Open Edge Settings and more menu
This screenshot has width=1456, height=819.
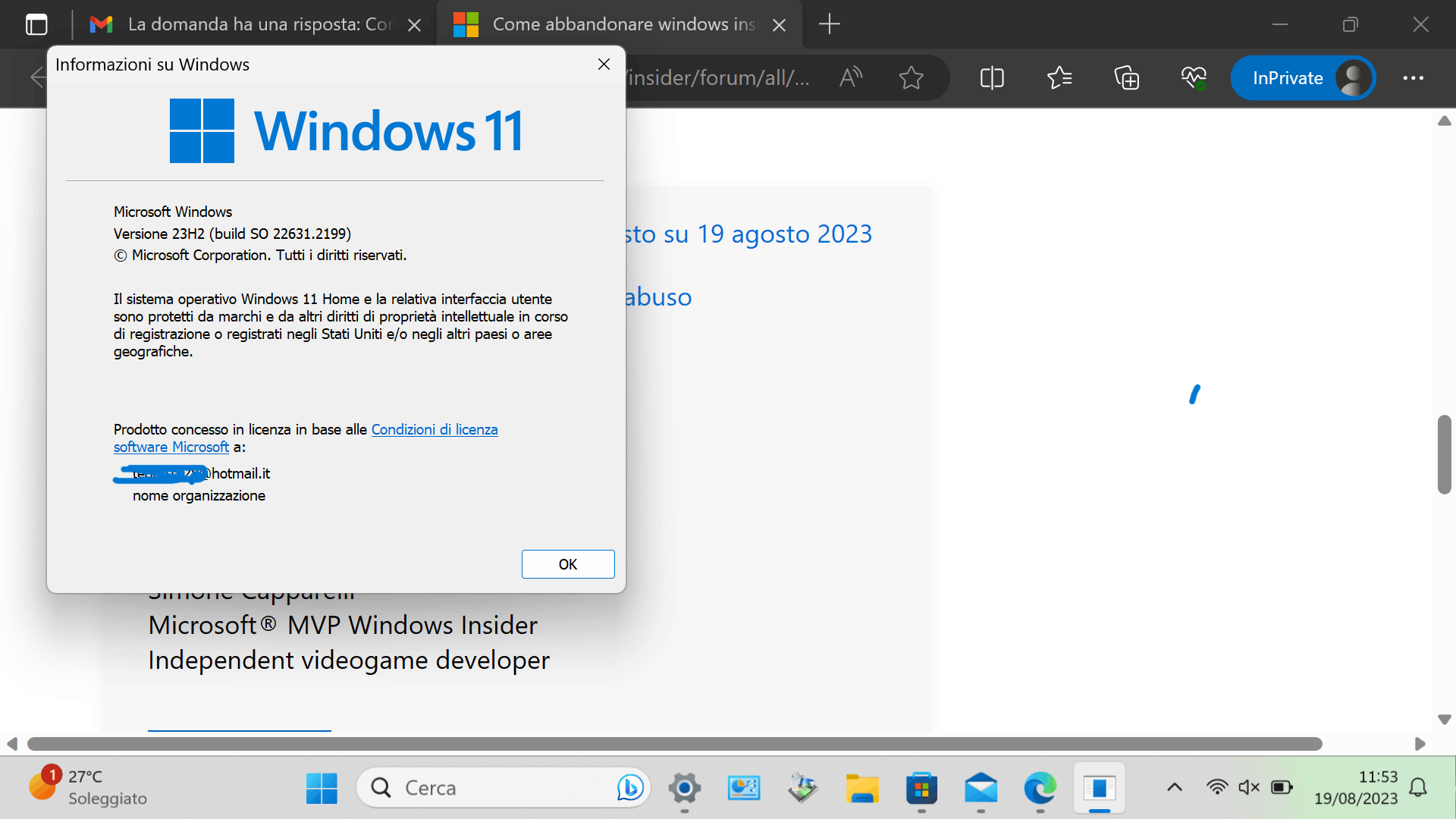click(1413, 77)
